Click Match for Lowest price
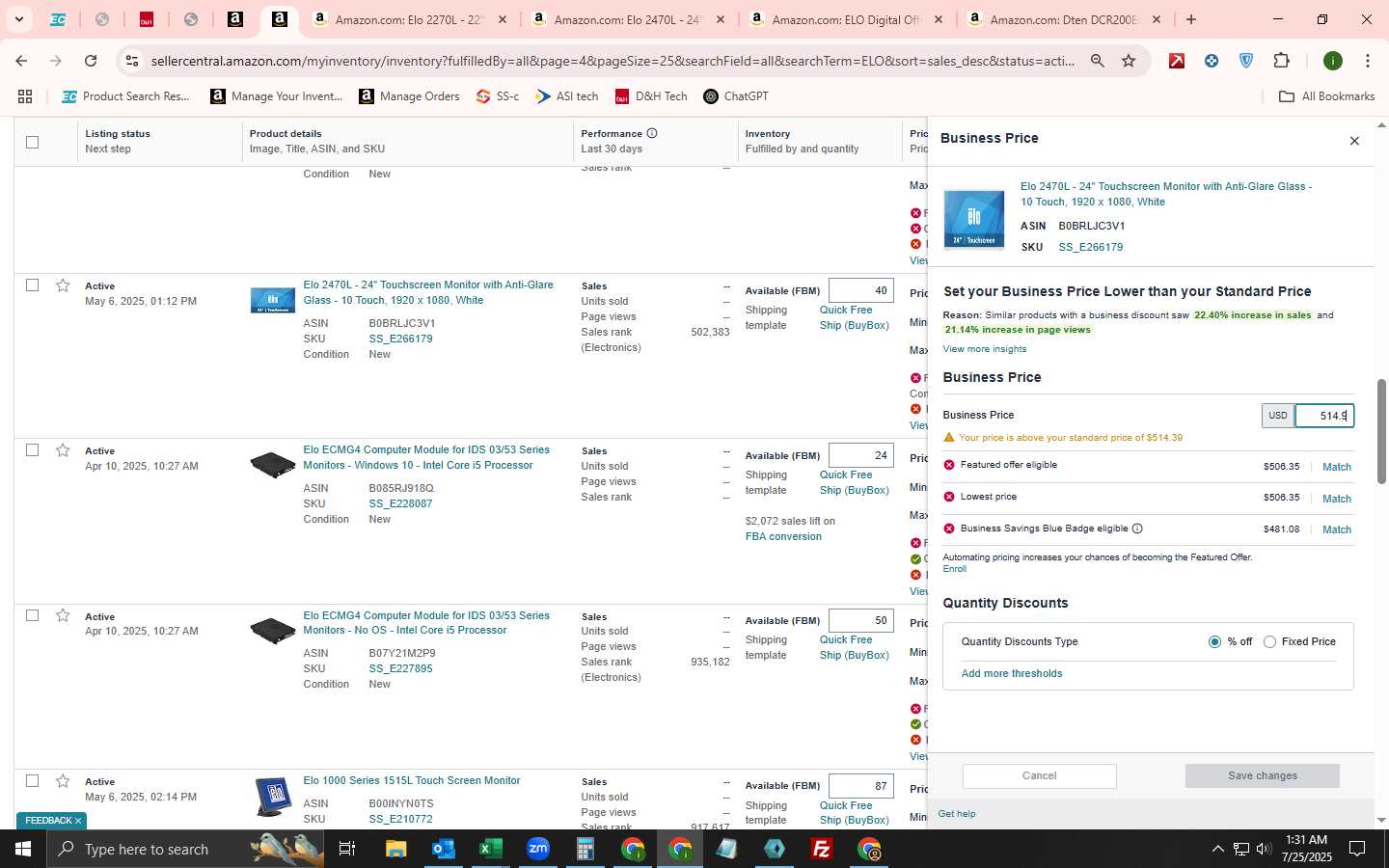The image size is (1389, 868). pyautogui.click(x=1336, y=499)
